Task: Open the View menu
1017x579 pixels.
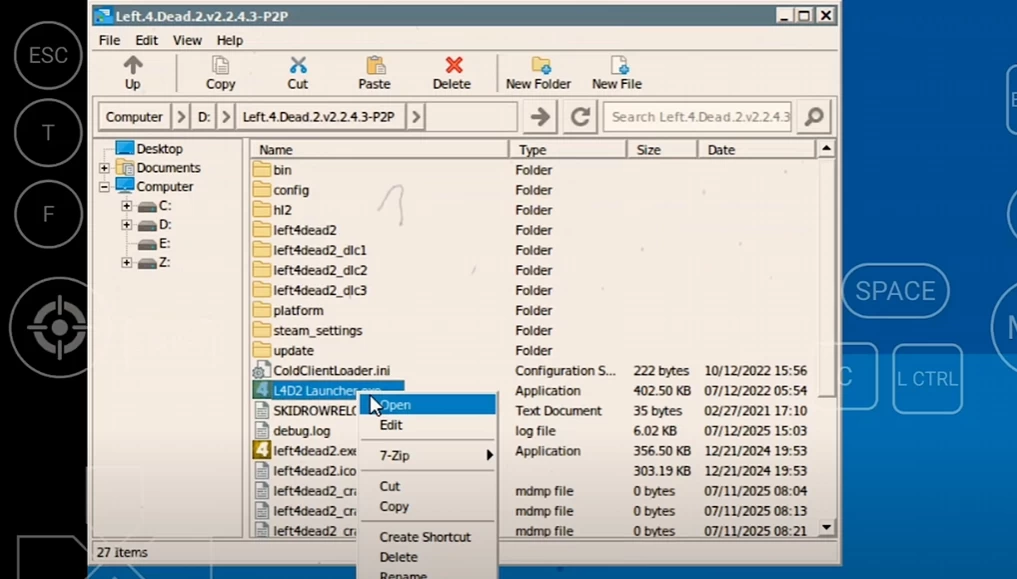Action: coord(187,40)
